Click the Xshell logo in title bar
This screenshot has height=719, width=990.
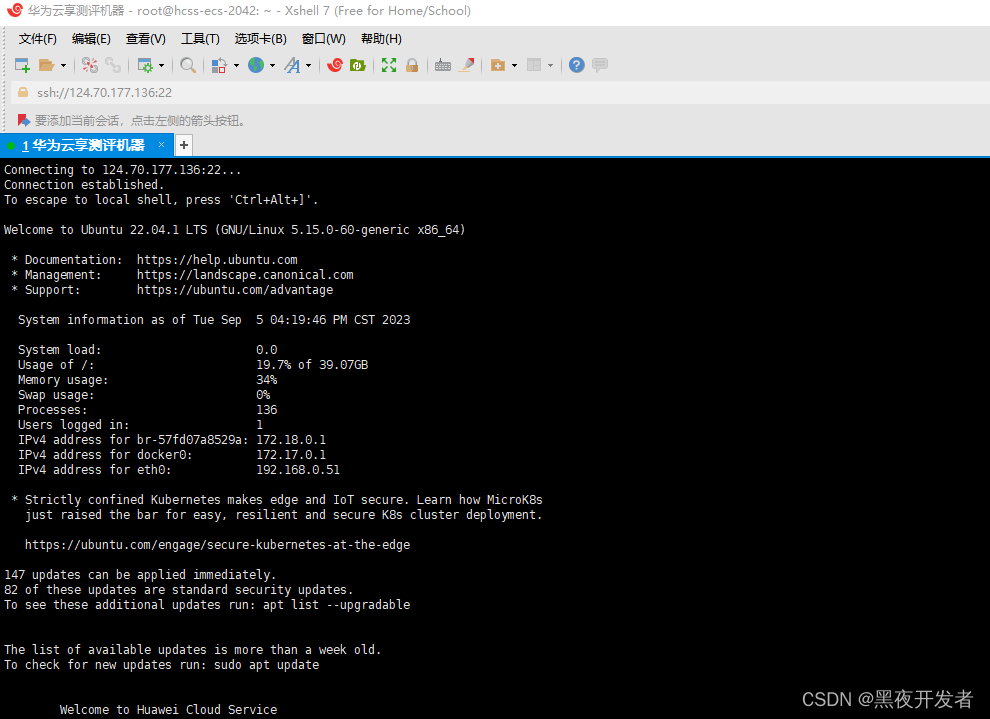point(15,10)
